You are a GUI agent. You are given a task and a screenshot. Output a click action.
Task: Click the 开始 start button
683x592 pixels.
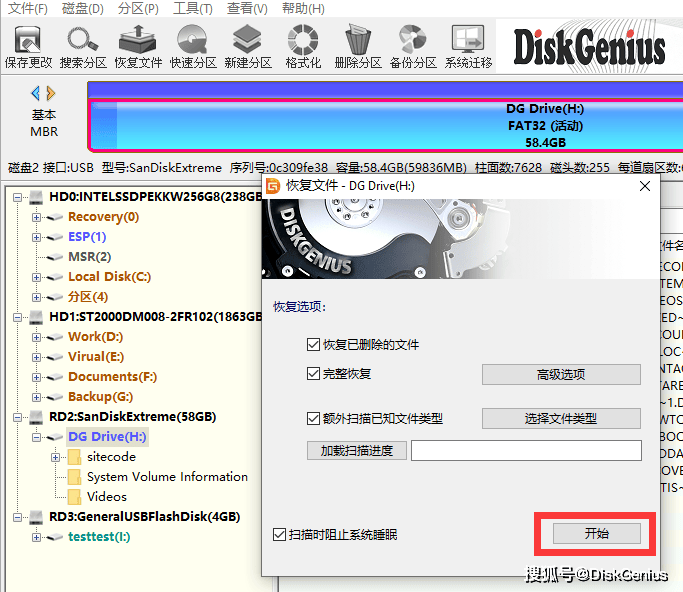coord(596,534)
